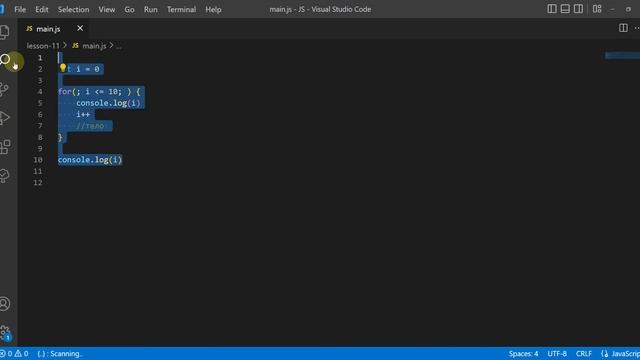Click the closing brace on line 8
Viewport: 640px width, 360px height.
point(60,137)
